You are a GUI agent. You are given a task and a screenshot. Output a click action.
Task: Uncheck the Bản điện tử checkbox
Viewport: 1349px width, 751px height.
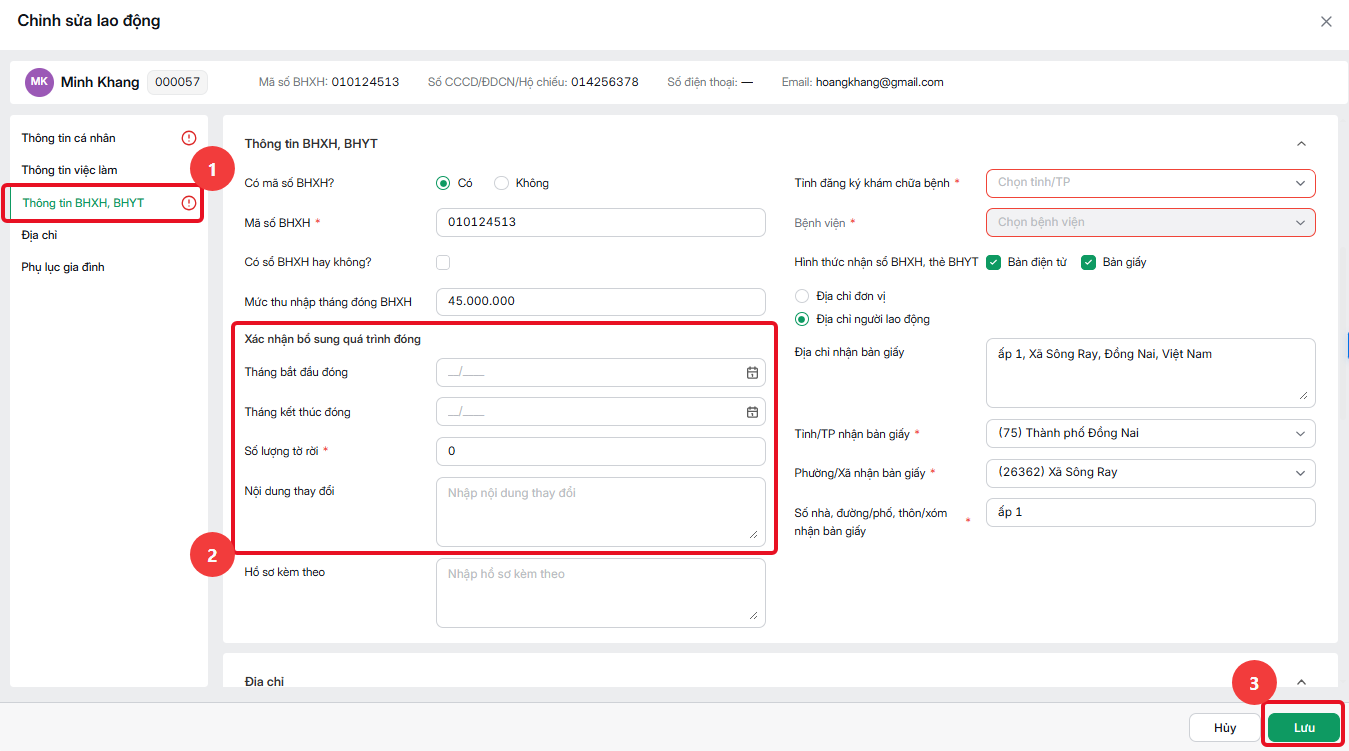pos(993,262)
